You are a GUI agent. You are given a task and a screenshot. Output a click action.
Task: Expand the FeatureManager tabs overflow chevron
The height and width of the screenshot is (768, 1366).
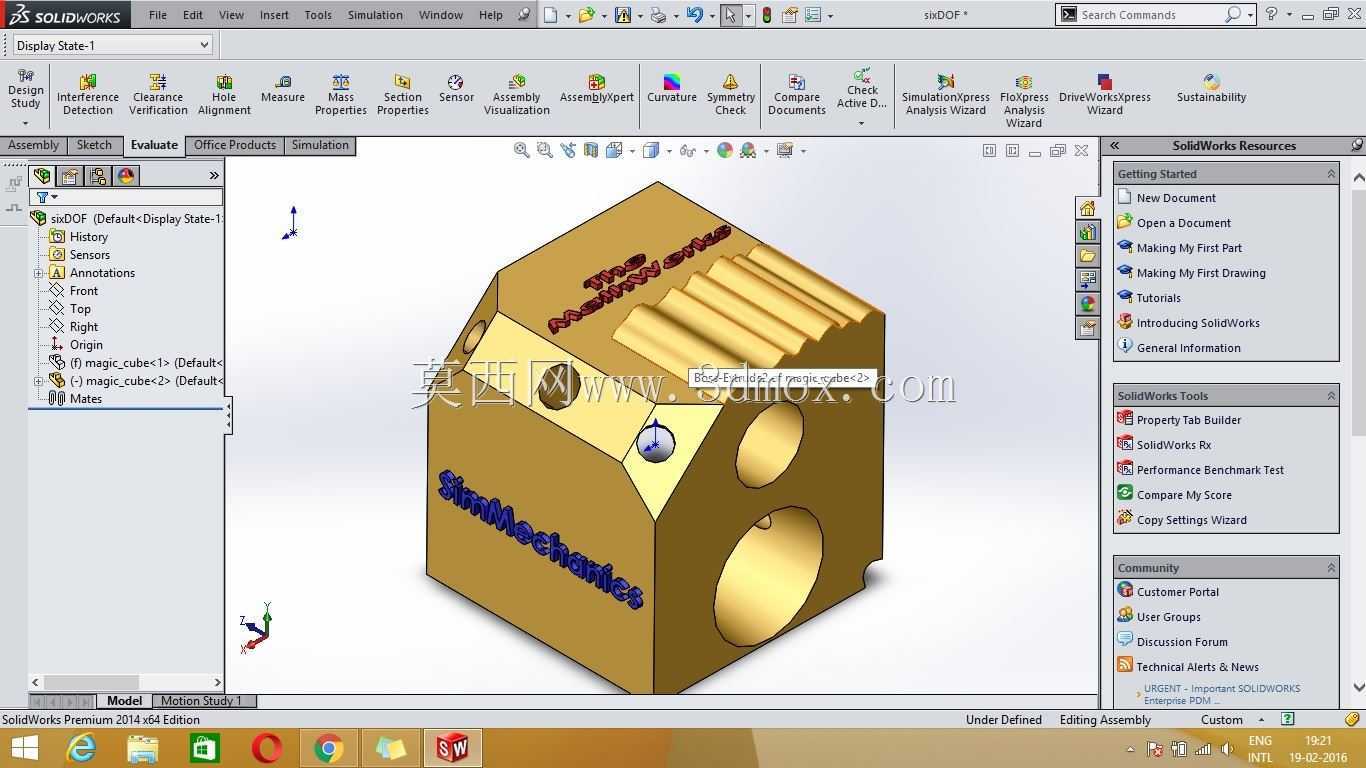[213, 176]
